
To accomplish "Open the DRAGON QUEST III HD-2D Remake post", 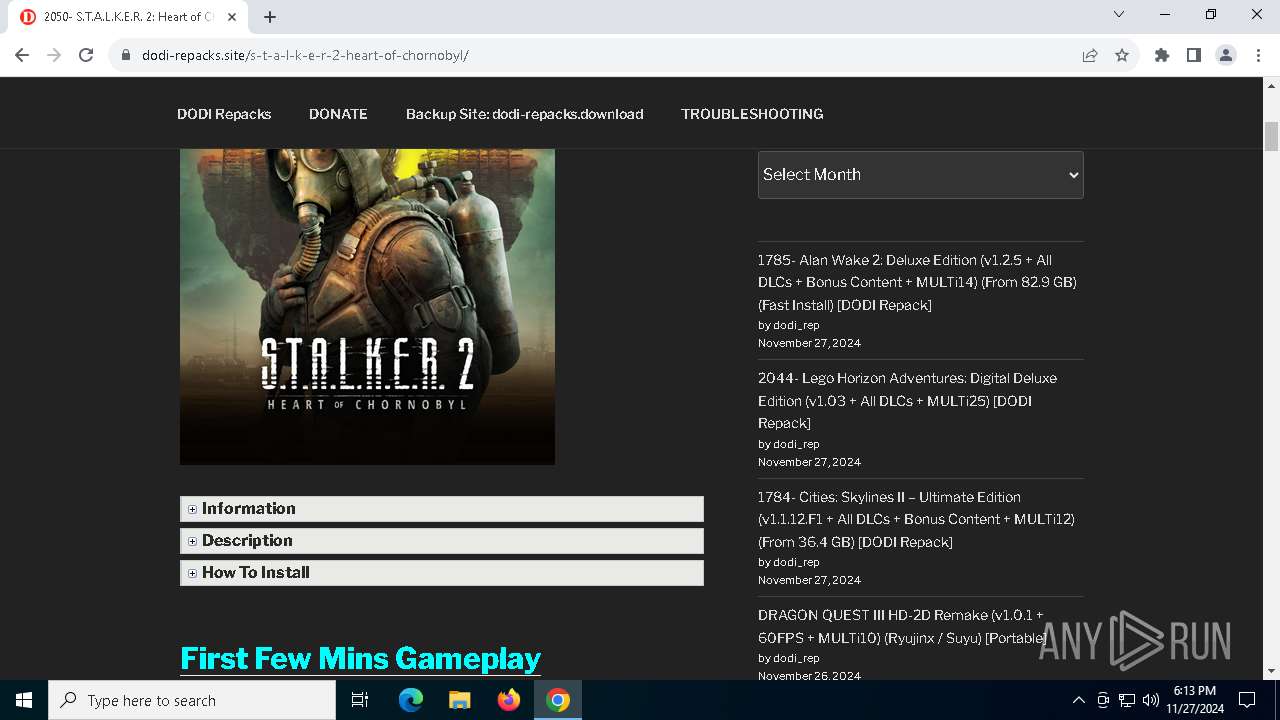I will pos(902,626).
